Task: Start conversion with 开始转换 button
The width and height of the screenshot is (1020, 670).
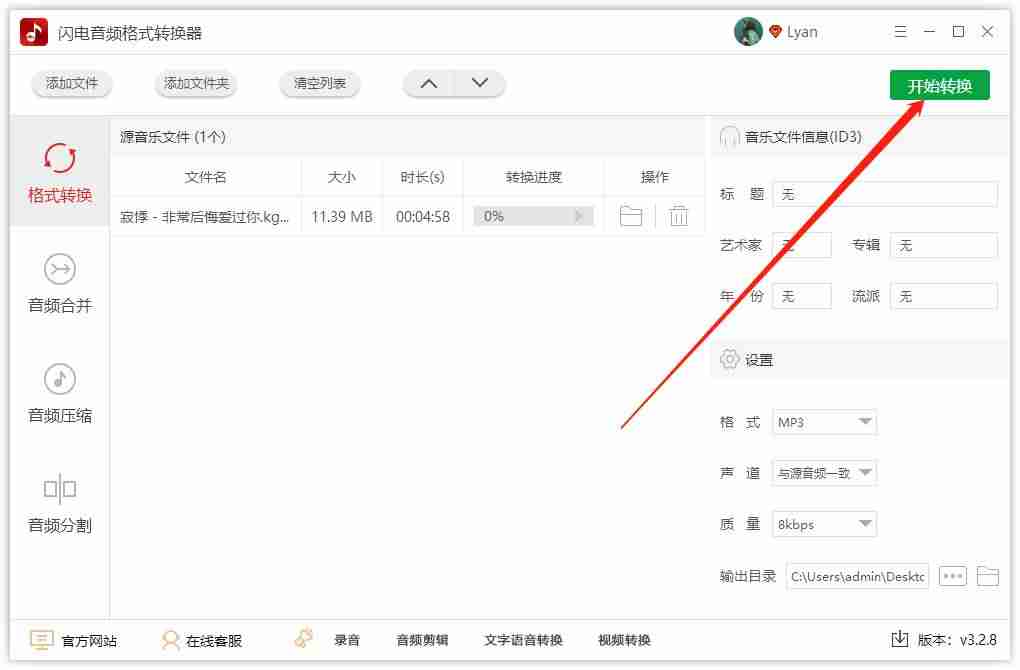Action: pos(939,85)
